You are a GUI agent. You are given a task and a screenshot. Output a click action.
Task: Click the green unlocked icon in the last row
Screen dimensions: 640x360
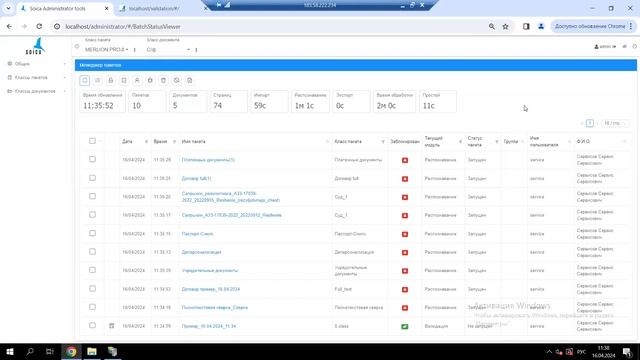pos(405,327)
